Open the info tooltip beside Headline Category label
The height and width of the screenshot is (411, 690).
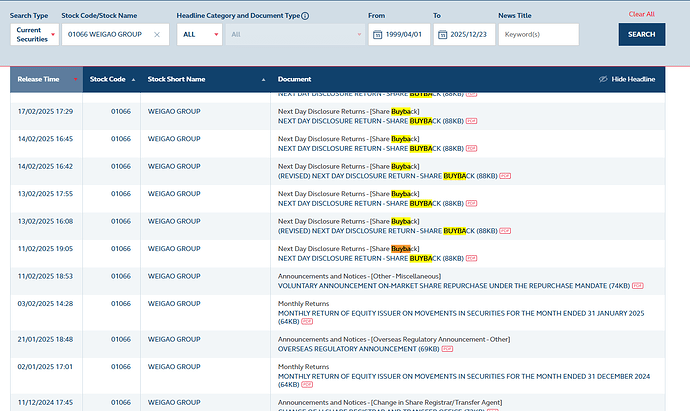pos(305,16)
